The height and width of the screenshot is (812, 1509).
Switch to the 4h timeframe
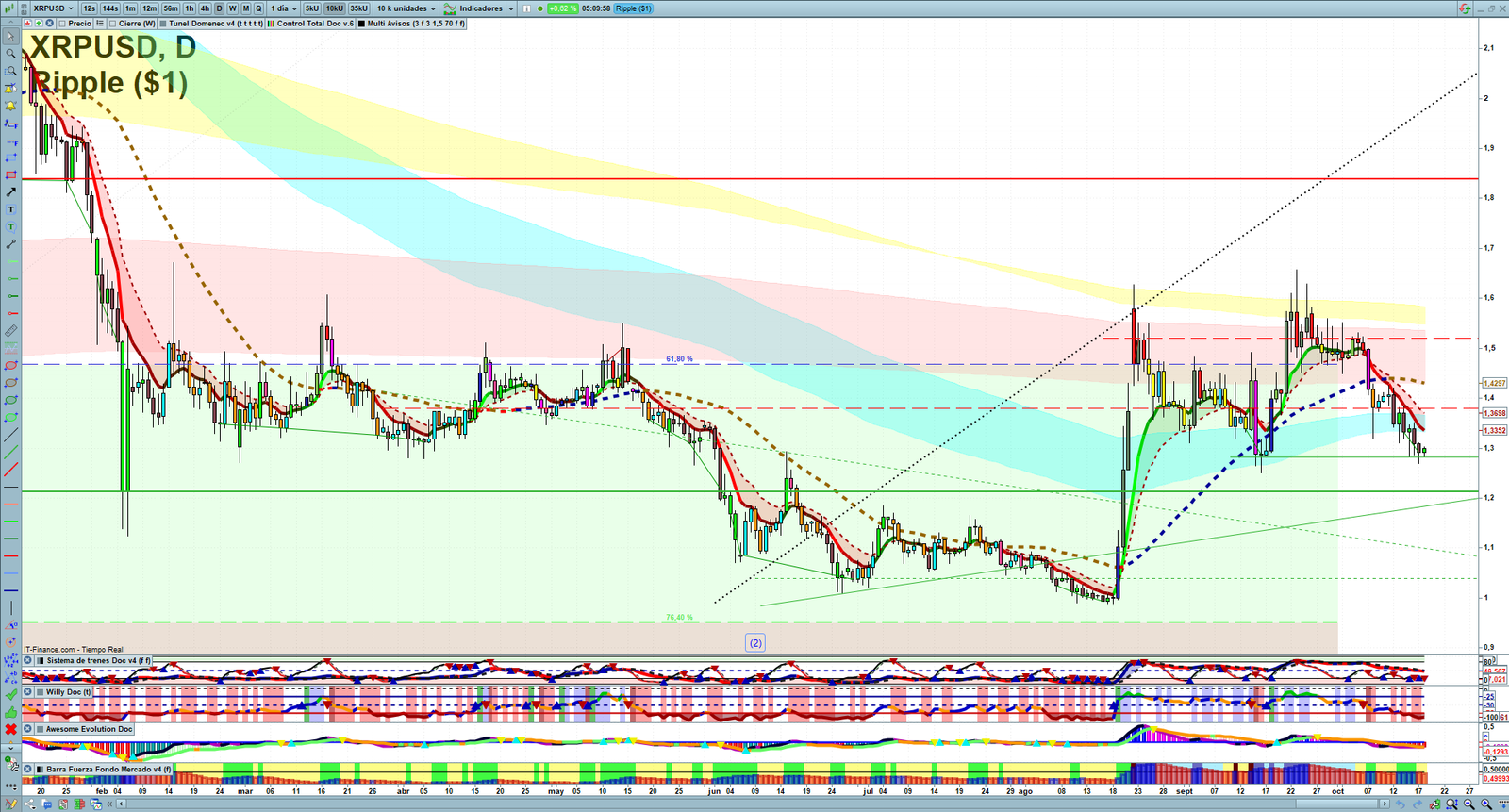pos(205,8)
